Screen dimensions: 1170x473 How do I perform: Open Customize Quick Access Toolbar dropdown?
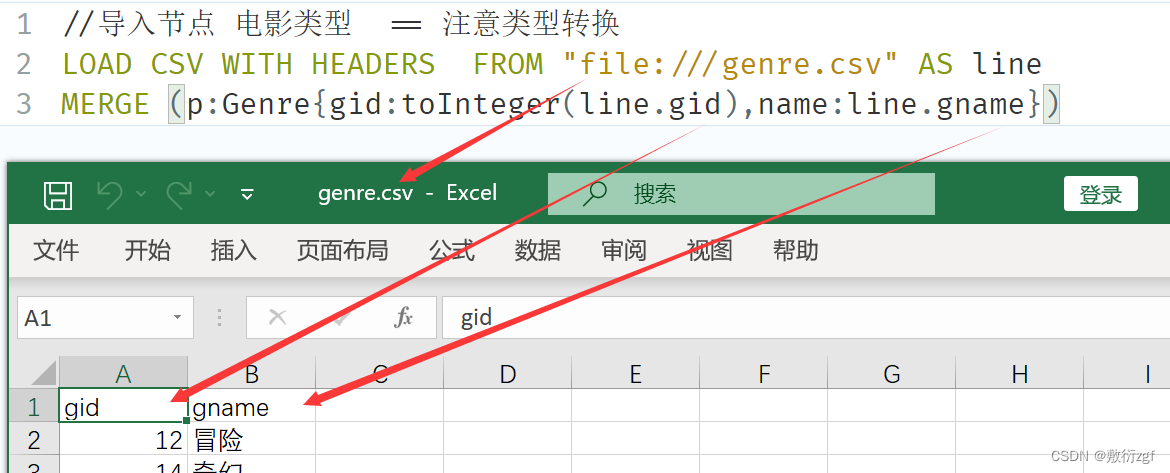248,195
